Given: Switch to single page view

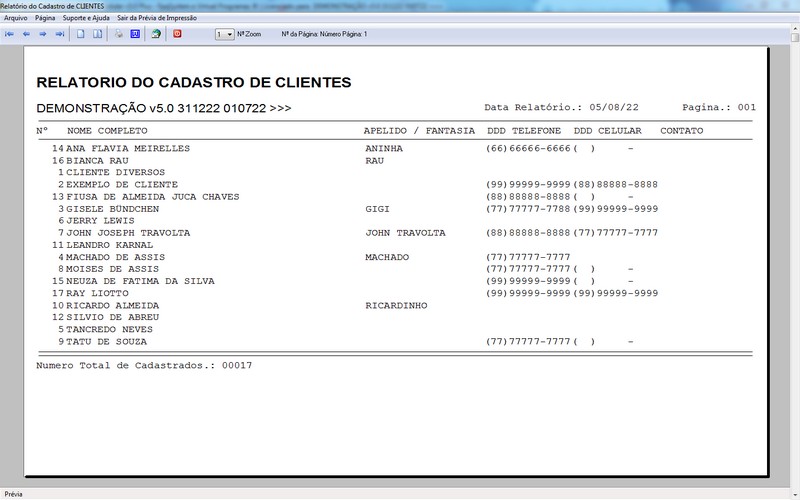Looking at the screenshot, I should (x=81, y=34).
